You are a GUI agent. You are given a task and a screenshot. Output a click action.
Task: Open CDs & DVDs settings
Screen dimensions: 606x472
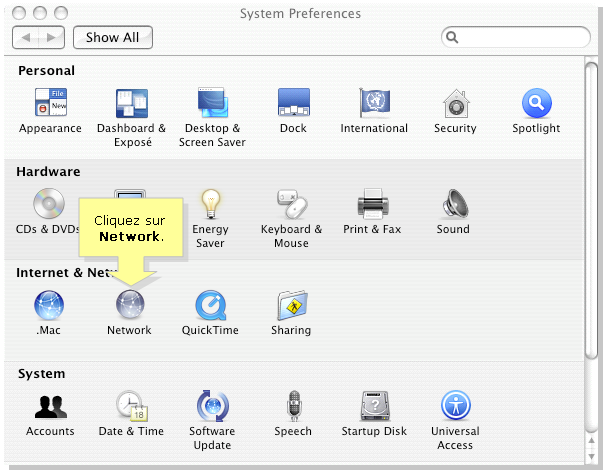[x=48, y=205]
